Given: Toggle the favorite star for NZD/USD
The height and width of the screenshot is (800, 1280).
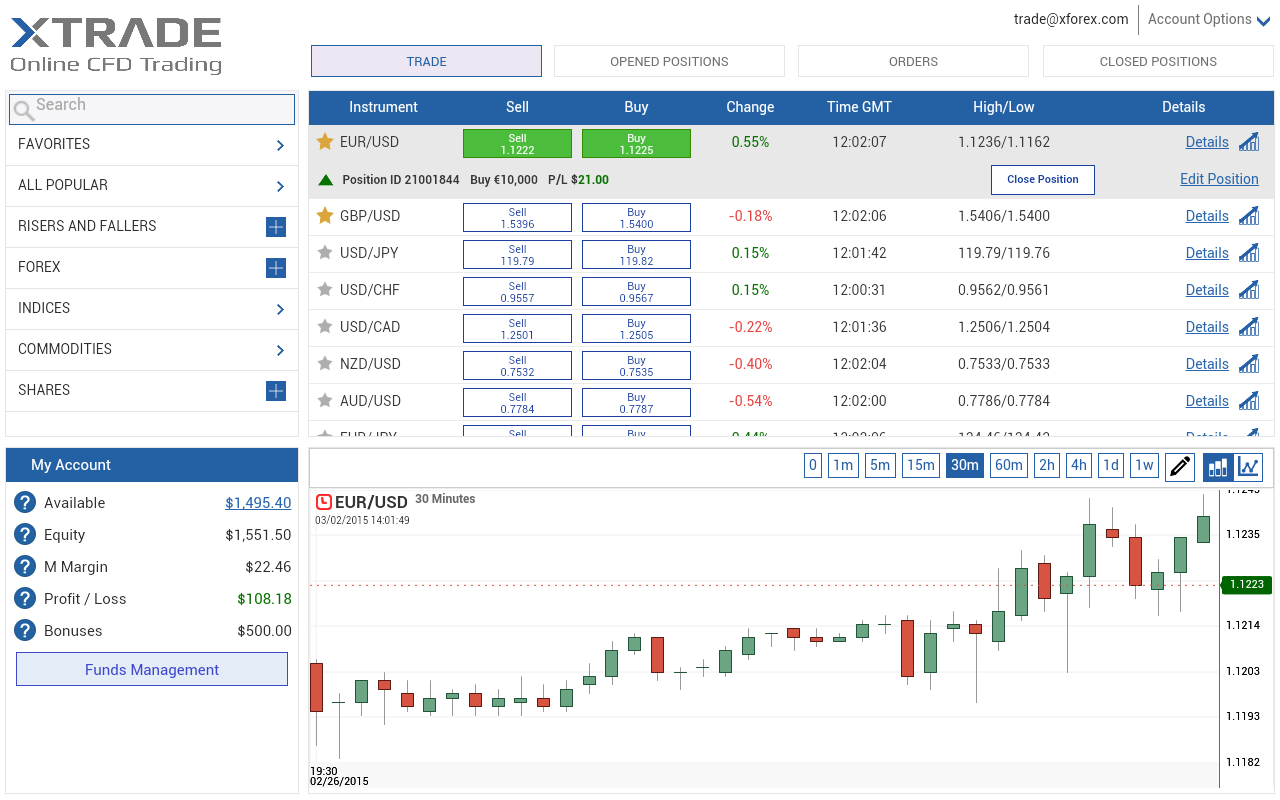Looking at the screenshot, I should 324,364.
